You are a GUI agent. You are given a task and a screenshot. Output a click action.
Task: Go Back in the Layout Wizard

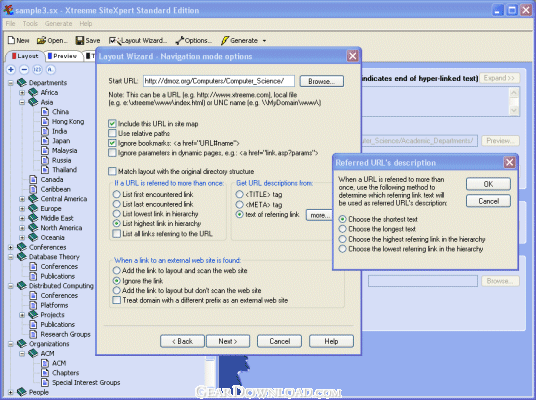182,341
